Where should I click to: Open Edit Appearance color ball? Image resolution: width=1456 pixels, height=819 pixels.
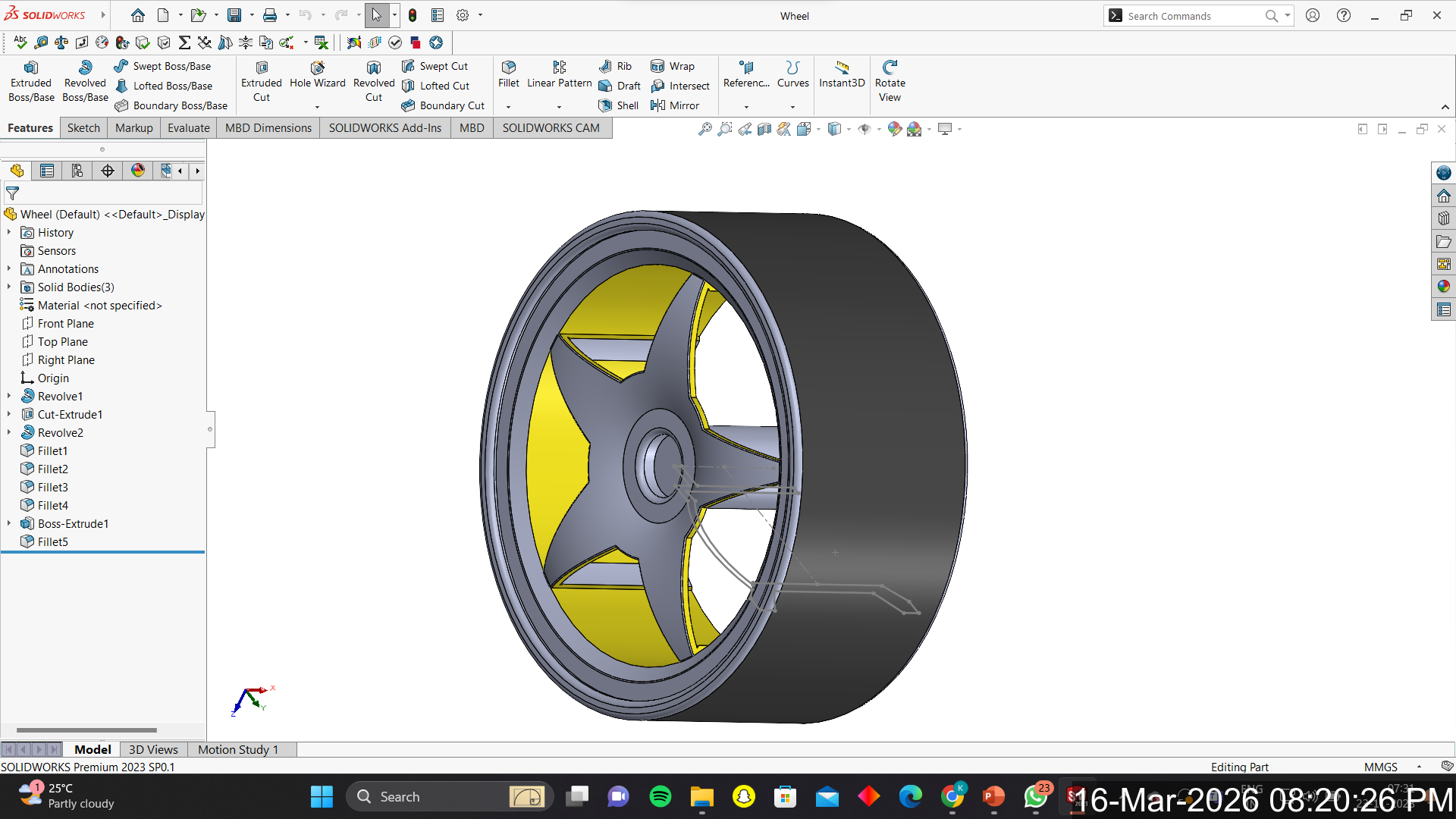pyautogui.click(x=894, y=129)
